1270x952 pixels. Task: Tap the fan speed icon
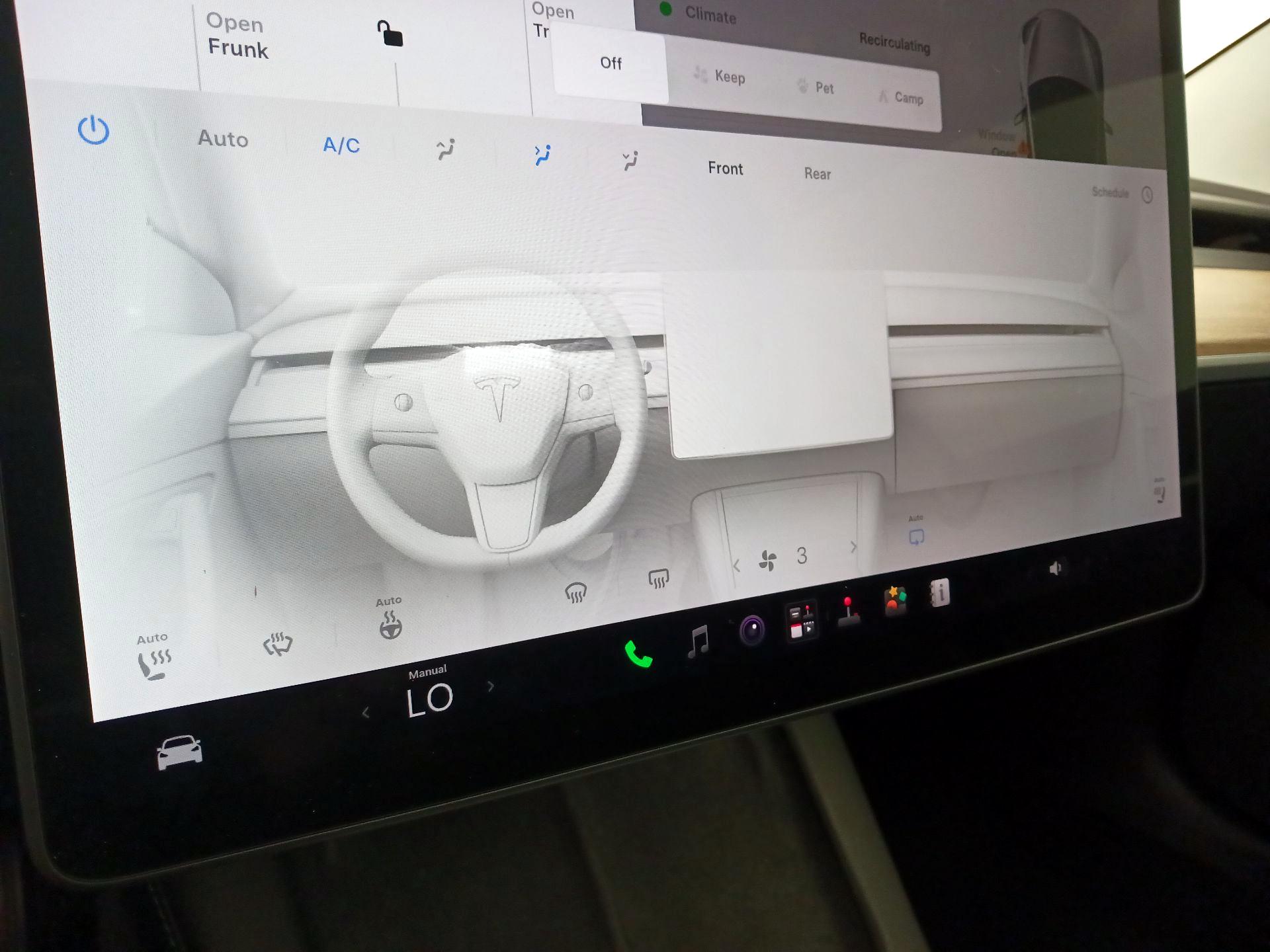click(x=767, y=561)
